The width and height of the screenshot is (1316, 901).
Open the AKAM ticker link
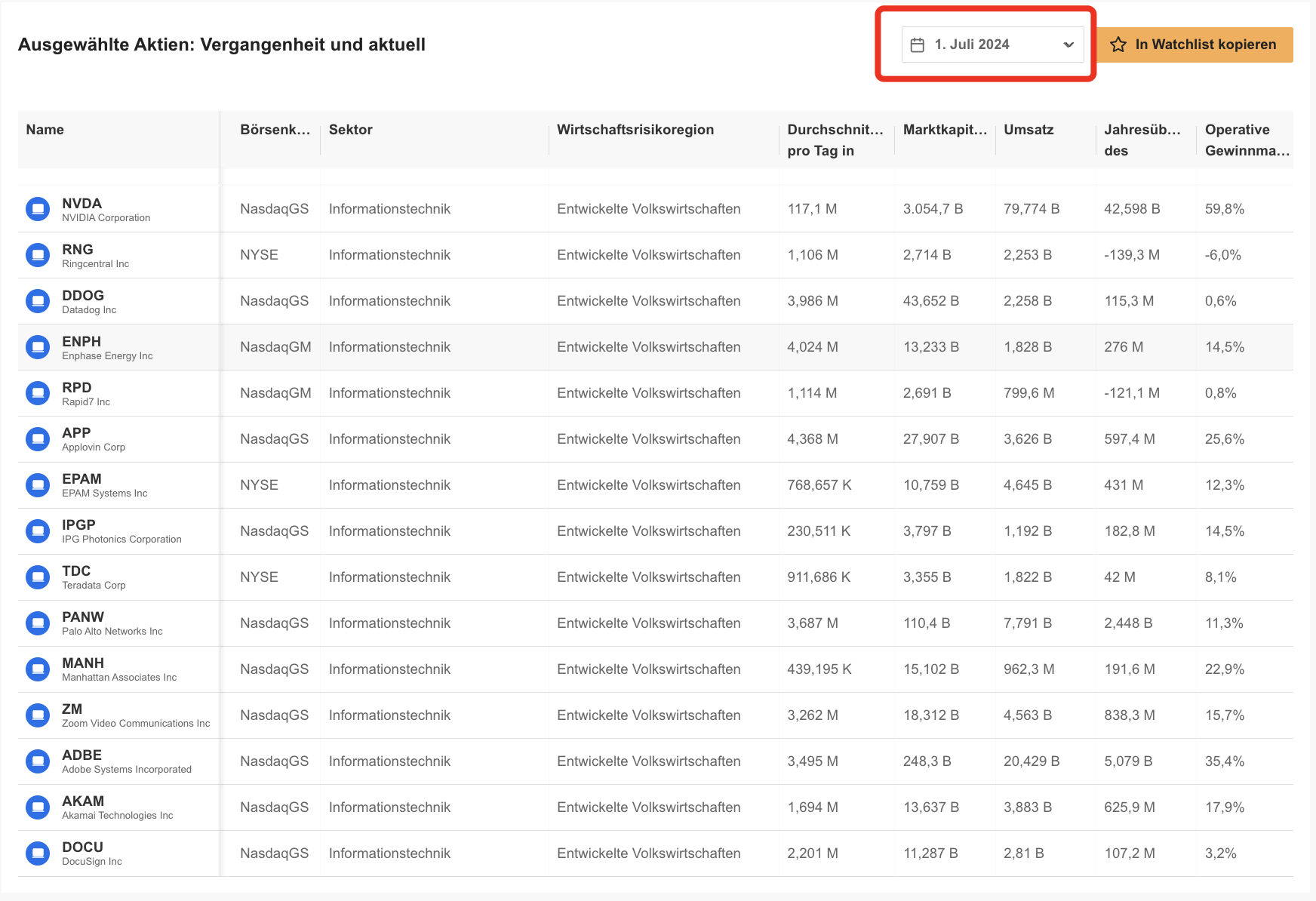(83, 801)
